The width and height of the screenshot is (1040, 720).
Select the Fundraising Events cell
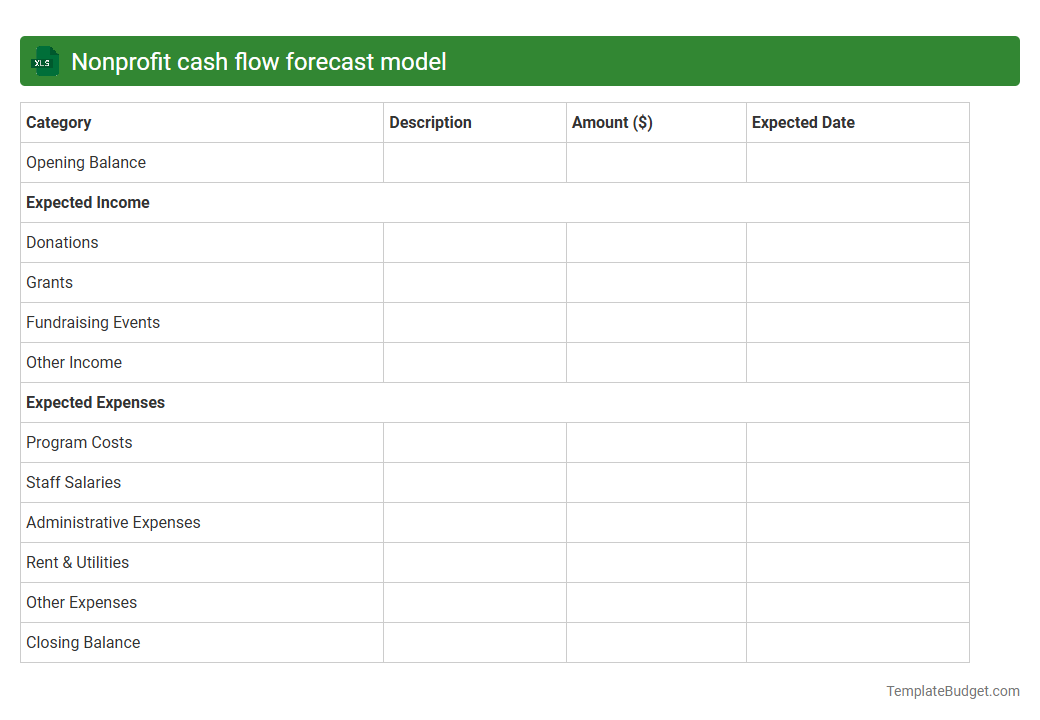pyautogui.click(x=93, y=322)
